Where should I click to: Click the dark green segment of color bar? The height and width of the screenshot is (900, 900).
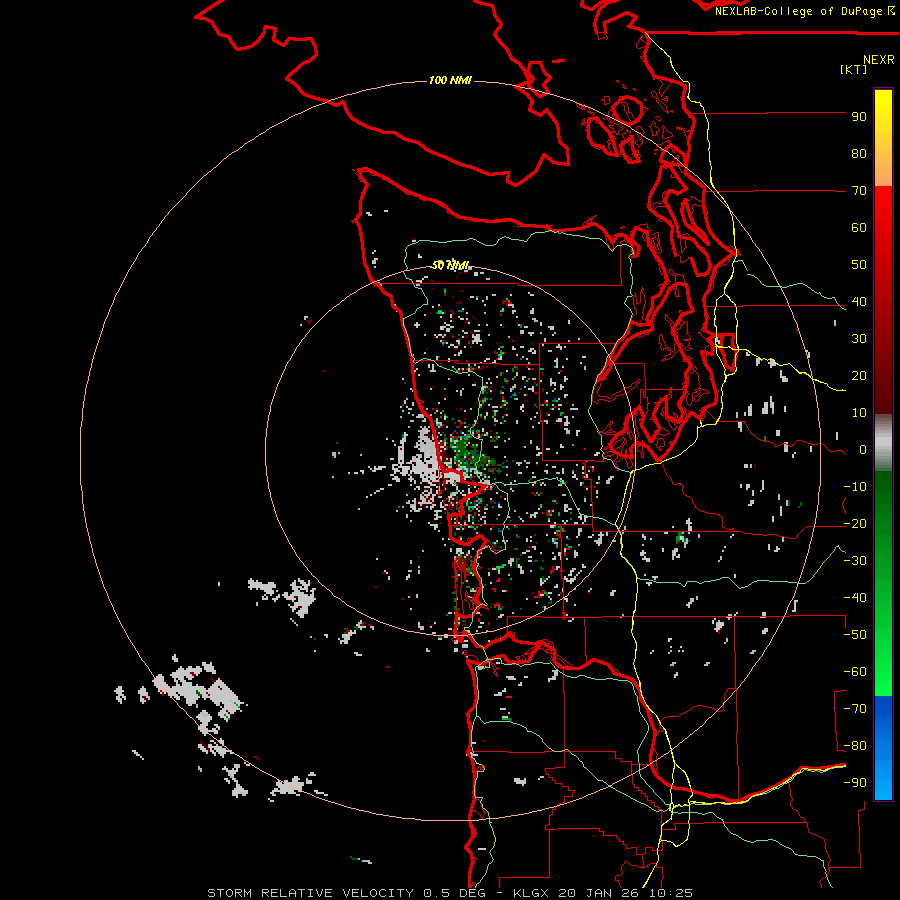click(883, 499)
